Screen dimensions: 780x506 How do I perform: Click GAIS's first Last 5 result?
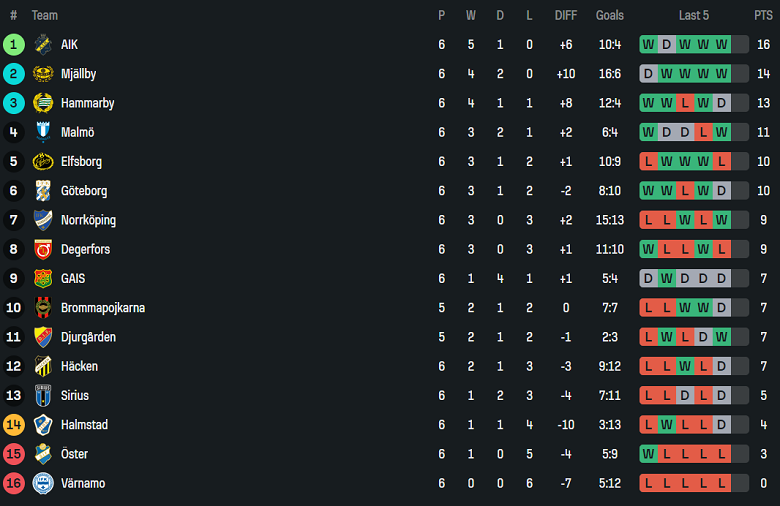[x=648, y=278]
